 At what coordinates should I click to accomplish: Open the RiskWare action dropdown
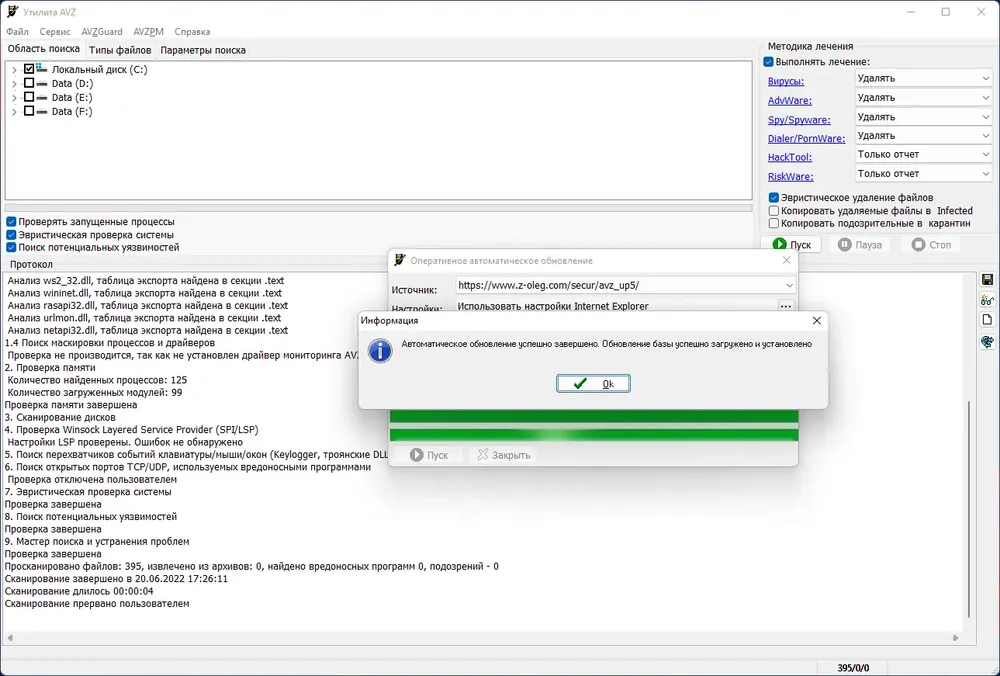point(923,173)
